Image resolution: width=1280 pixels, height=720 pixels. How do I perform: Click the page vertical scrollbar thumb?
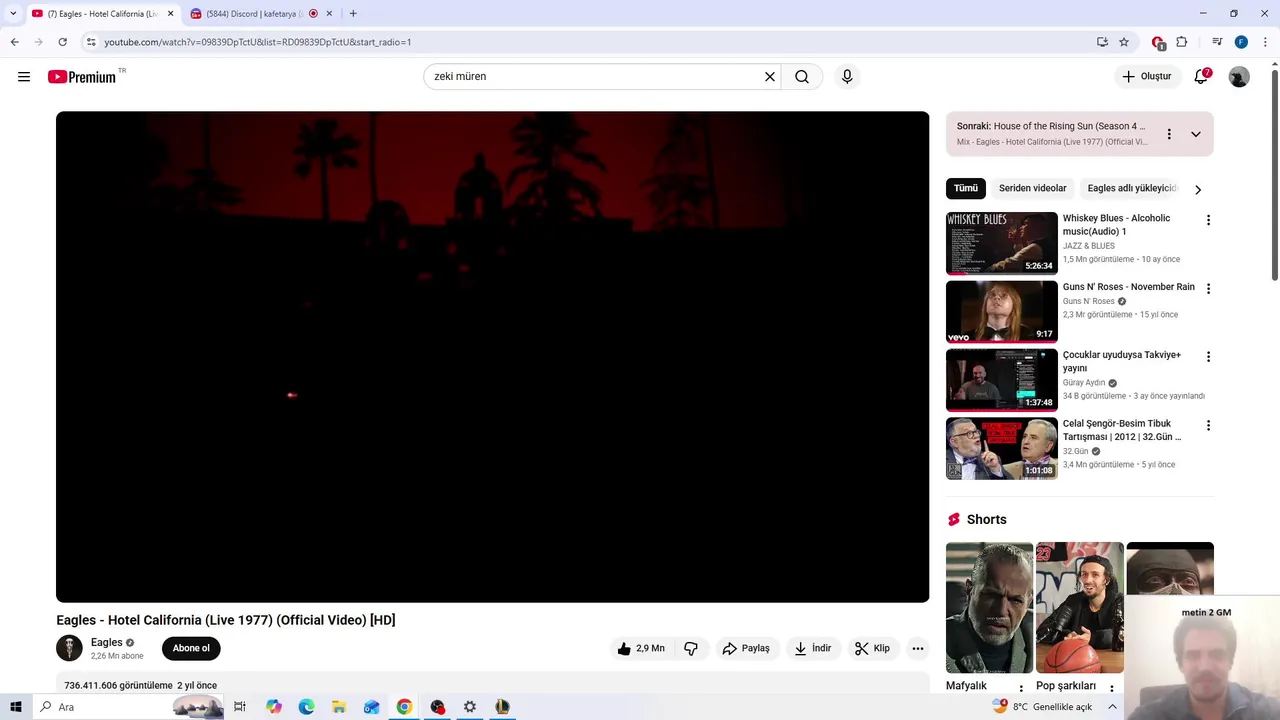[x=1274, y=175]
